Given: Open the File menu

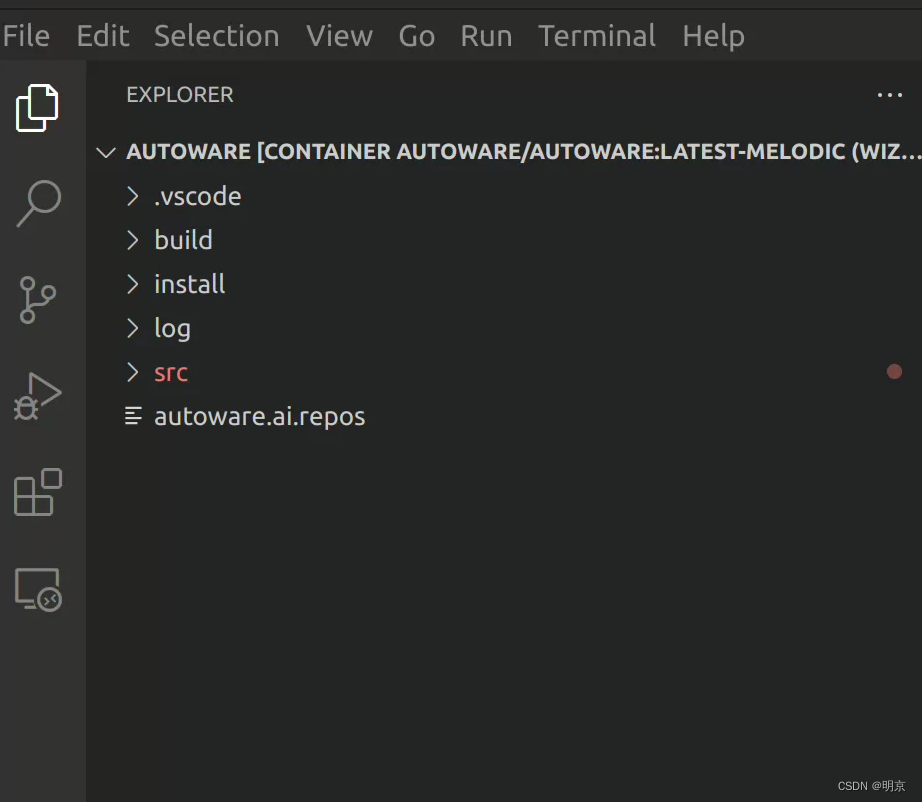Looking at the screenshot, I should pyautogui.click(x=26, y=36).
